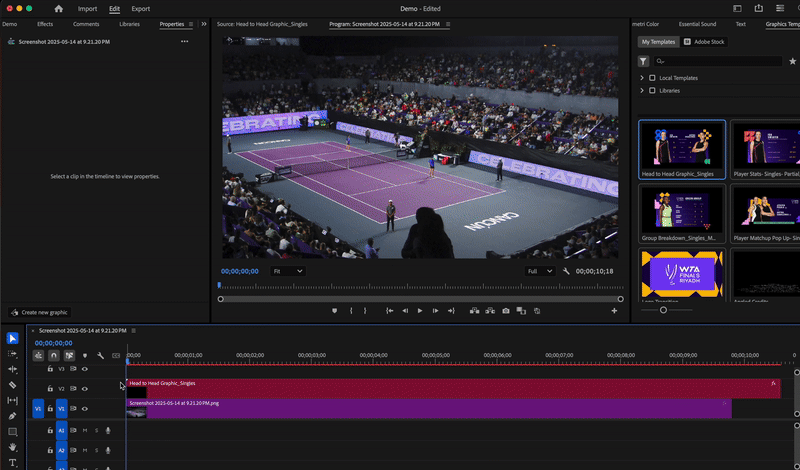Screen dimensions: 800x470
Task: Toggle V1 track output eye
Action: tap(85, 409)
